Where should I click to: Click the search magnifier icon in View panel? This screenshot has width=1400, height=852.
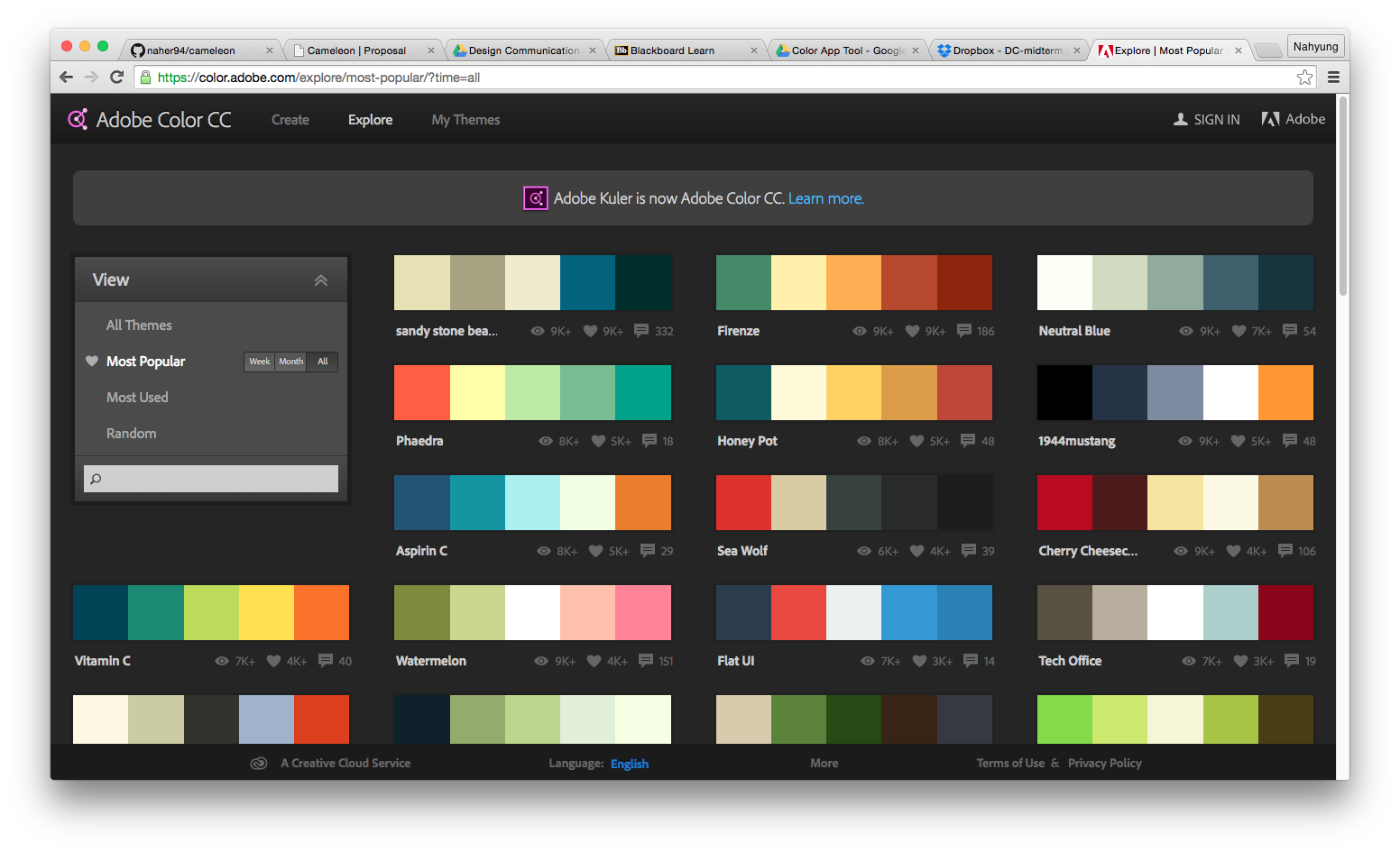(96, 479)
